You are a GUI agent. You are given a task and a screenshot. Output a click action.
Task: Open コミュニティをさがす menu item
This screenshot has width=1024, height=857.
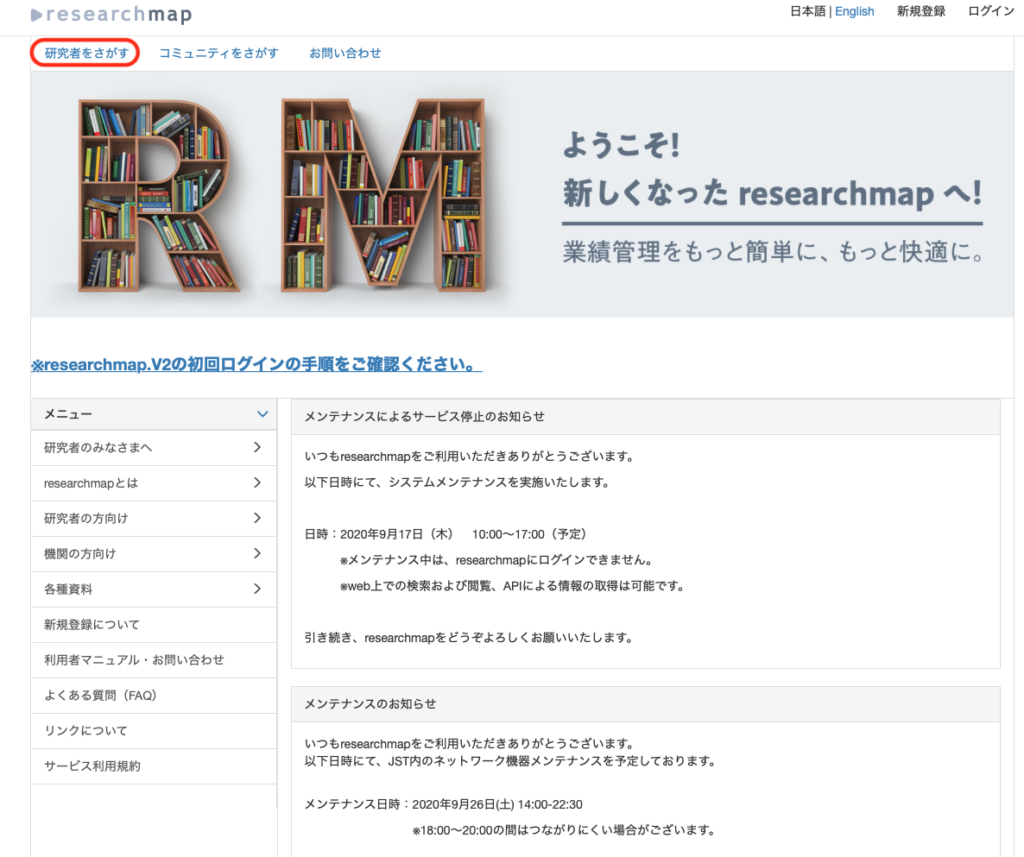[x=219, y=53]
